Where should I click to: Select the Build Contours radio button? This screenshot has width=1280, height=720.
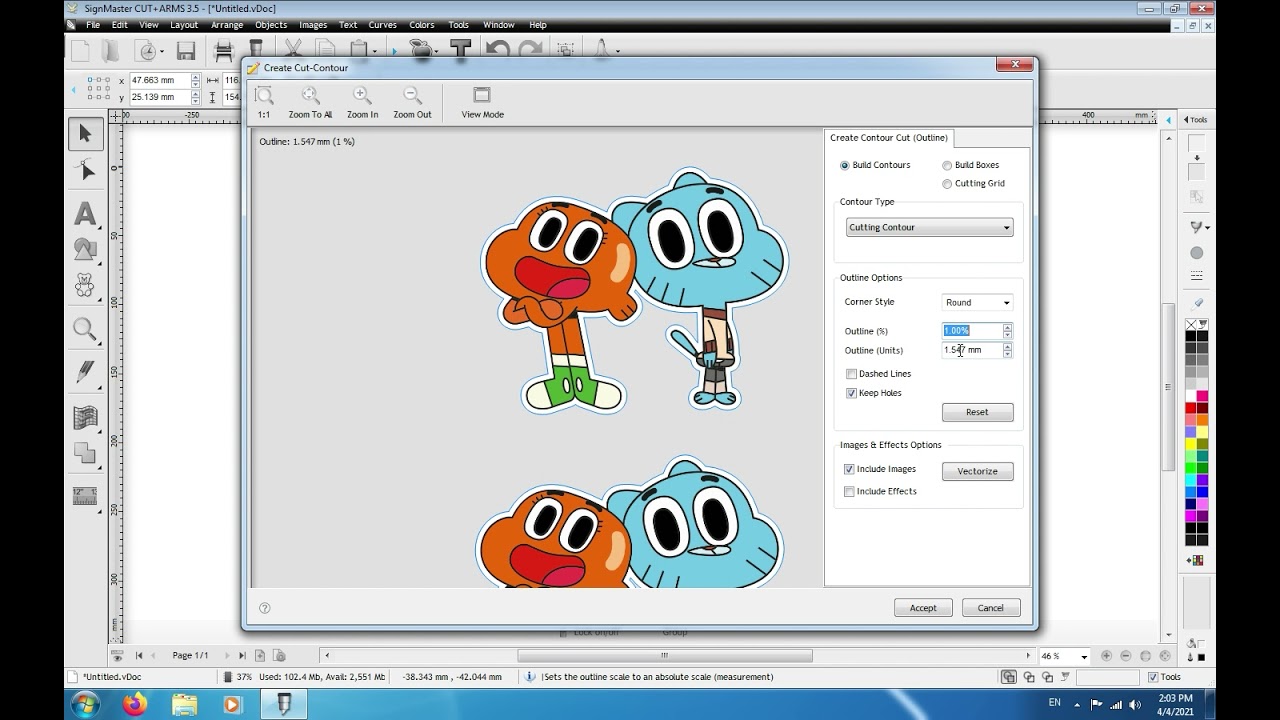(845, 165)
